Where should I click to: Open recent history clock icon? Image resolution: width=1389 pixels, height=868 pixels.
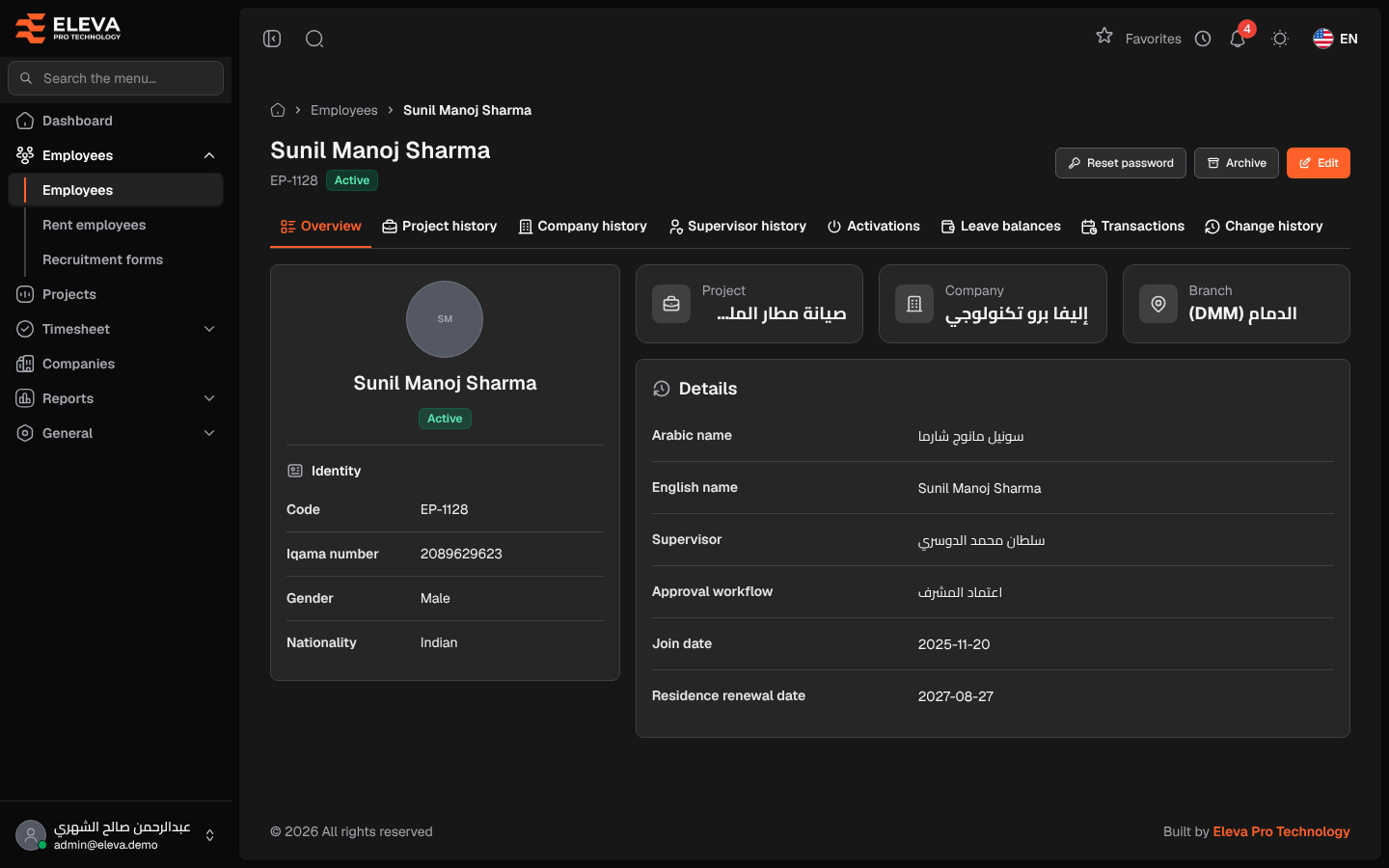pyautogui.click(x=1203, y=39)
